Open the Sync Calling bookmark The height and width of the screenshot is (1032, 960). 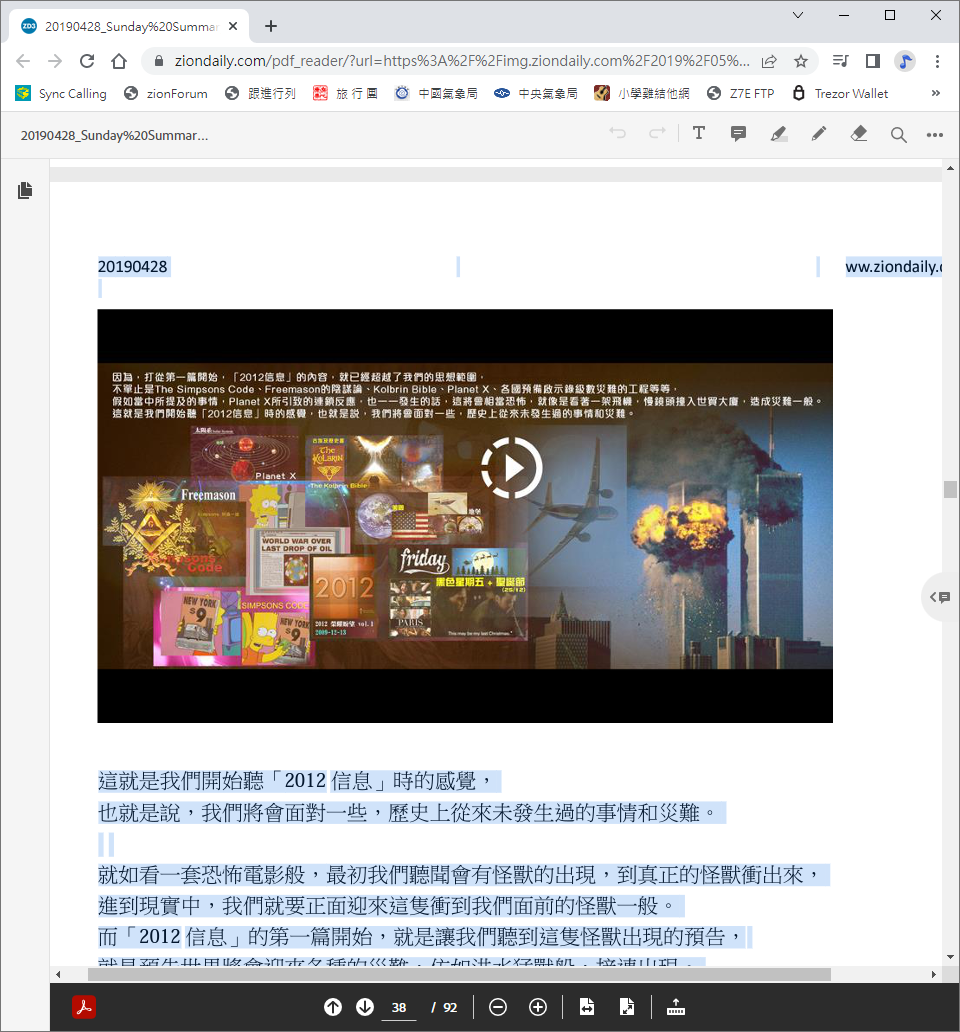(61, 93)
